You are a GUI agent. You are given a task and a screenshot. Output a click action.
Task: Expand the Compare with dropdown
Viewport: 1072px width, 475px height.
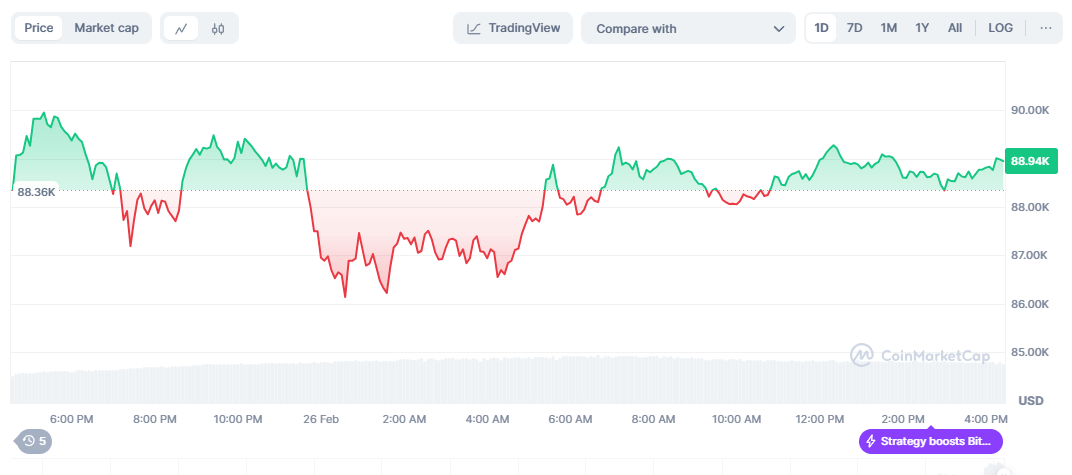[x=688, y=28]
